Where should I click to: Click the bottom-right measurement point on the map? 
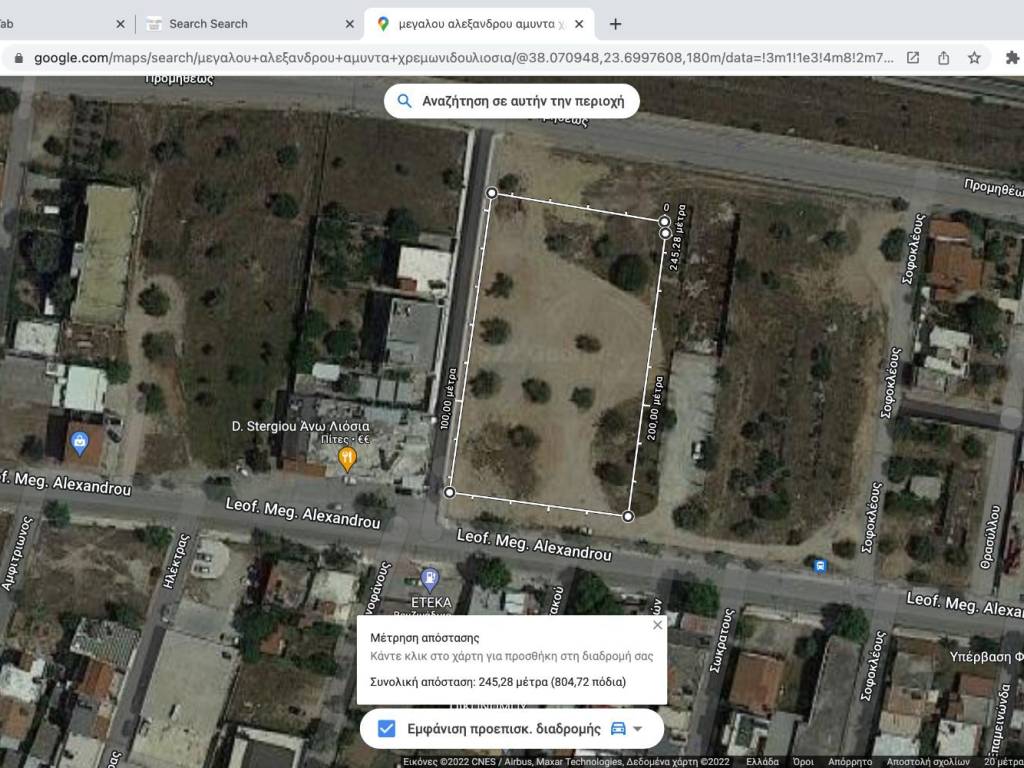coord(628,516)
